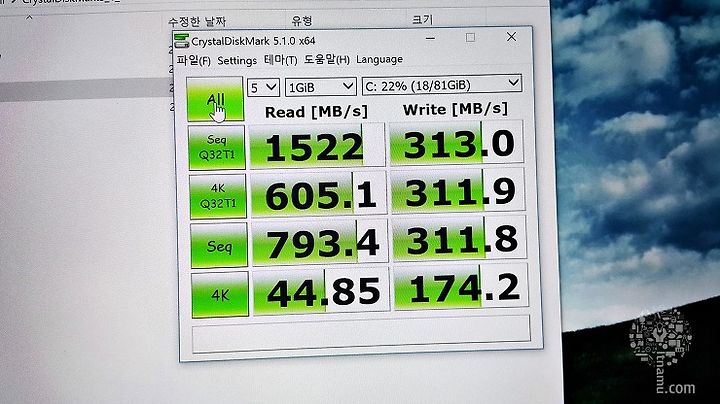Open the 파일(F) menu
The width and height of the screenshot is (720, 404).
[x=193, y=61]
